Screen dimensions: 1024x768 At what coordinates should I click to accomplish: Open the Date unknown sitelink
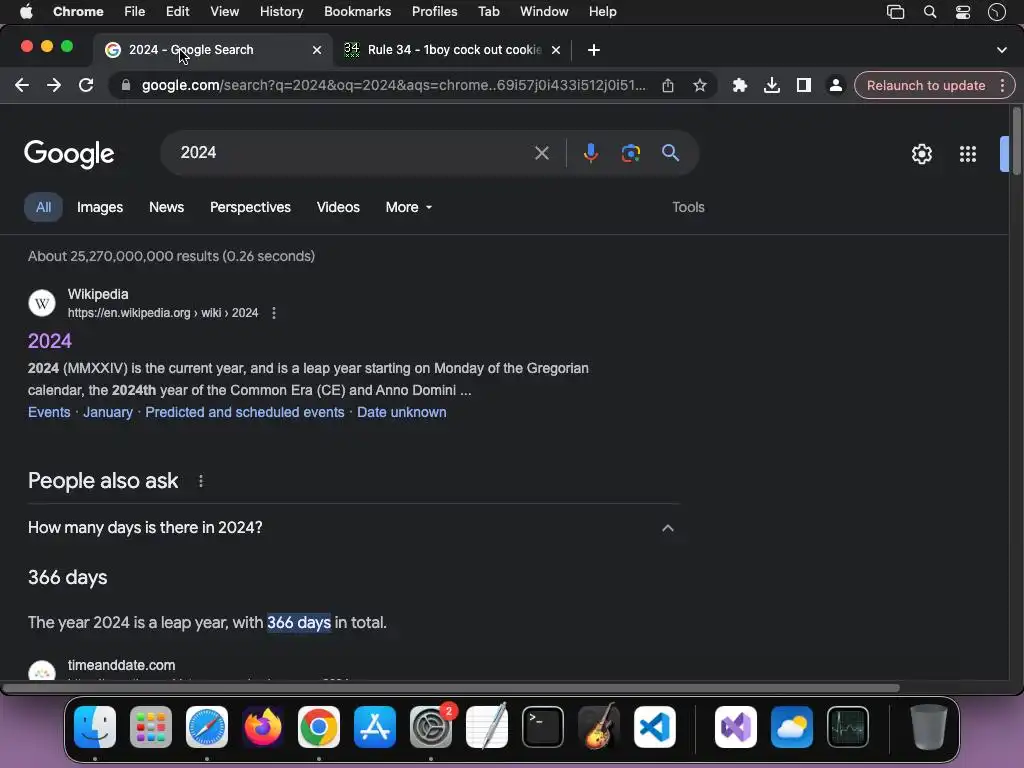402,413
